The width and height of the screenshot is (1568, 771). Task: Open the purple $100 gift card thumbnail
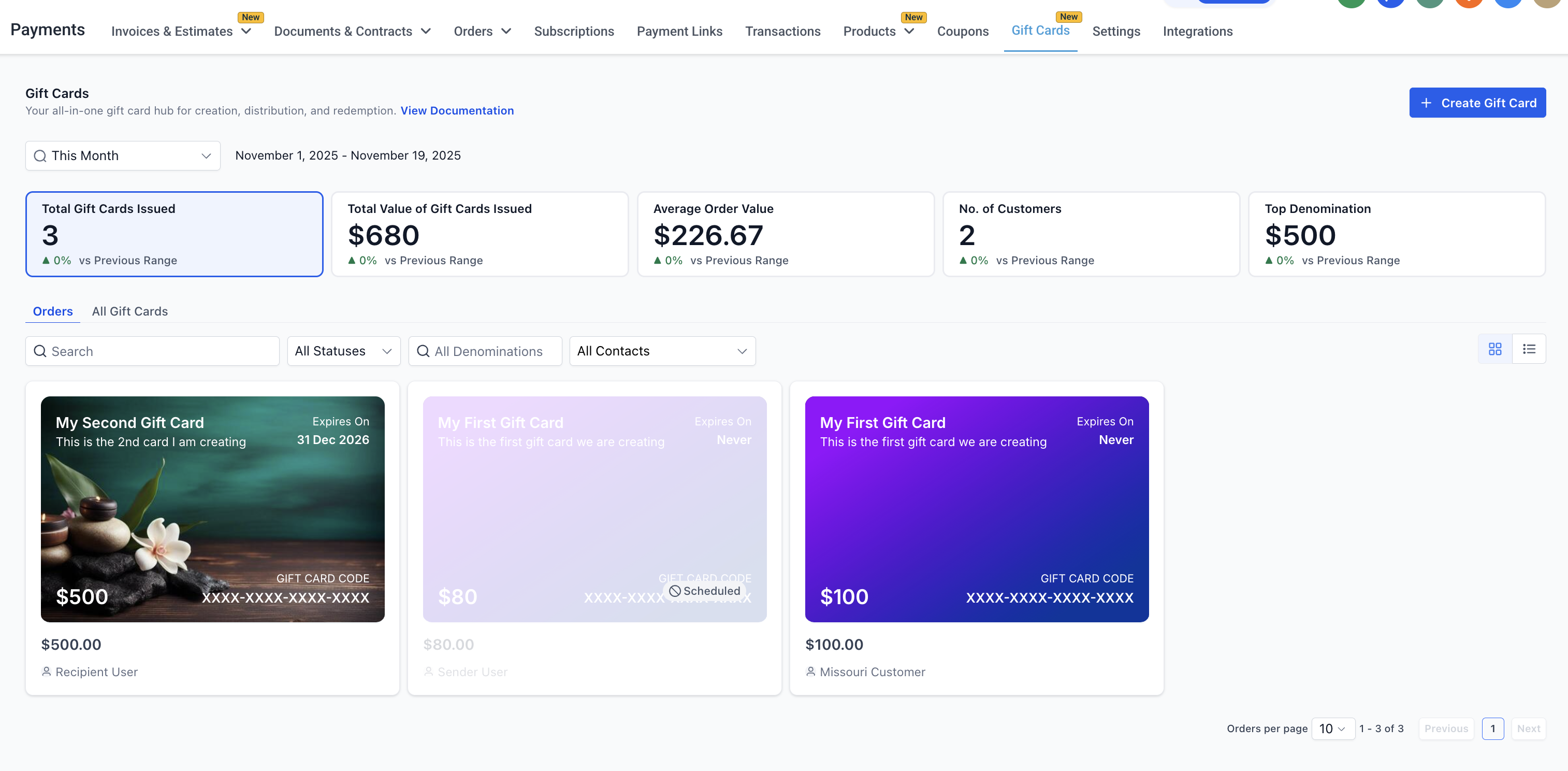tap(976, 509)
